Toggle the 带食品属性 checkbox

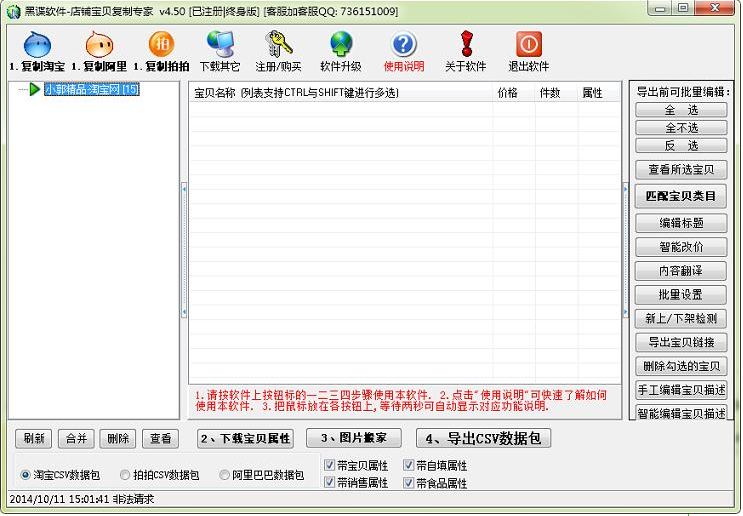pos(408,483)
